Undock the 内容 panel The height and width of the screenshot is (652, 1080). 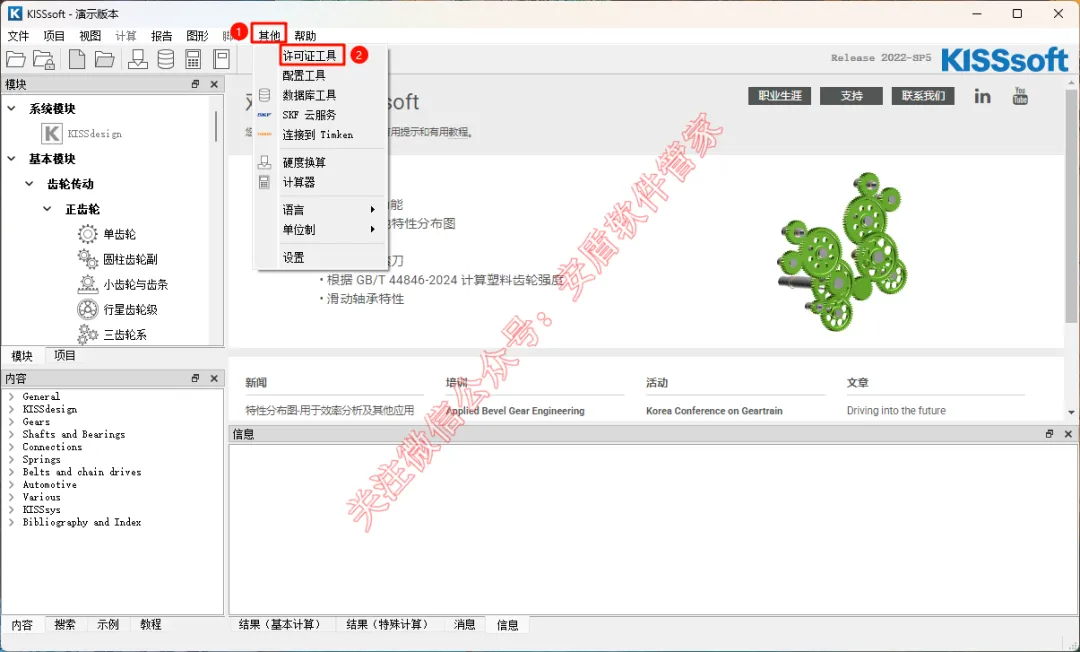(195, 379)
